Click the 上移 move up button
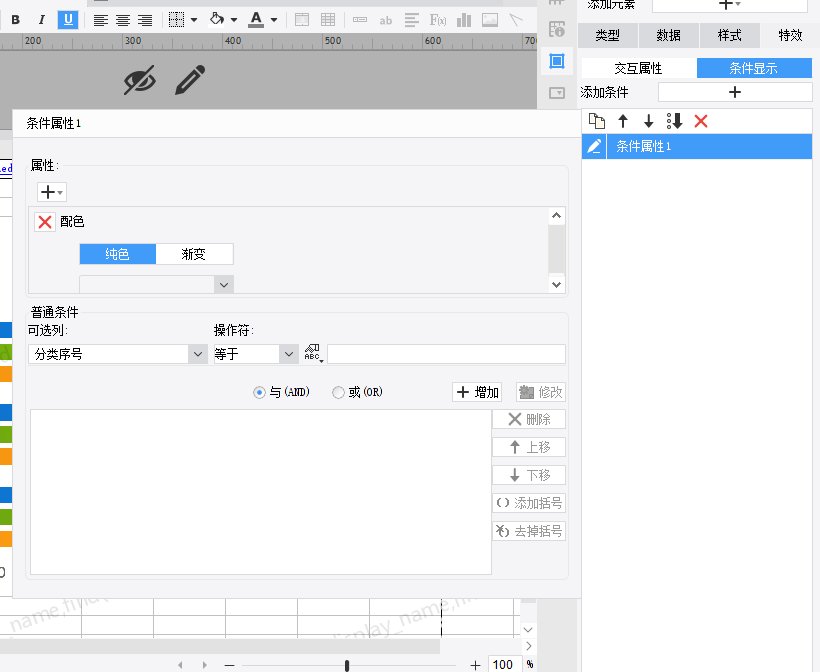The height and width of the screenshot is (672, 820). click(529, 447)
